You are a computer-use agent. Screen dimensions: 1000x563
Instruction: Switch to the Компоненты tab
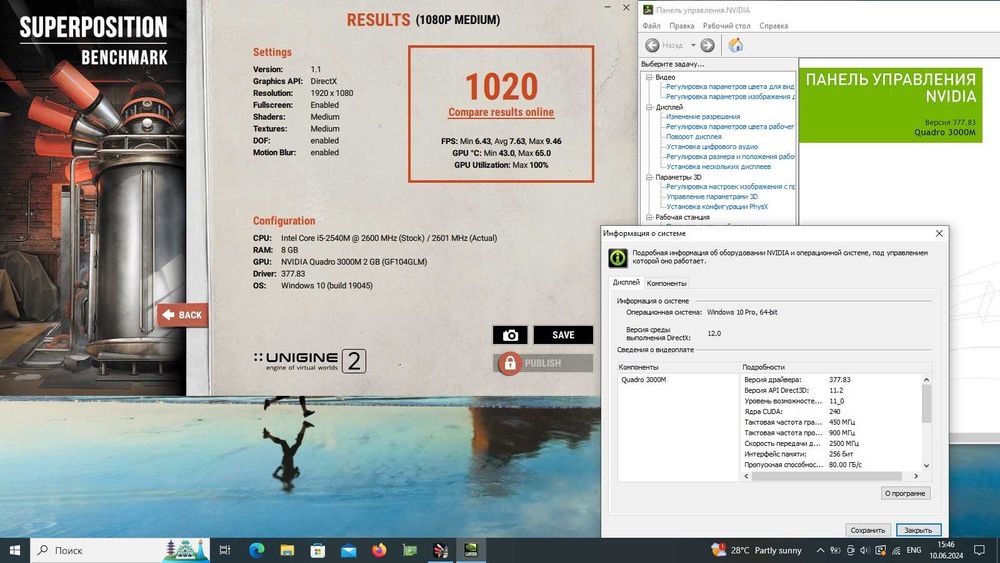click(x=666, y=283)
